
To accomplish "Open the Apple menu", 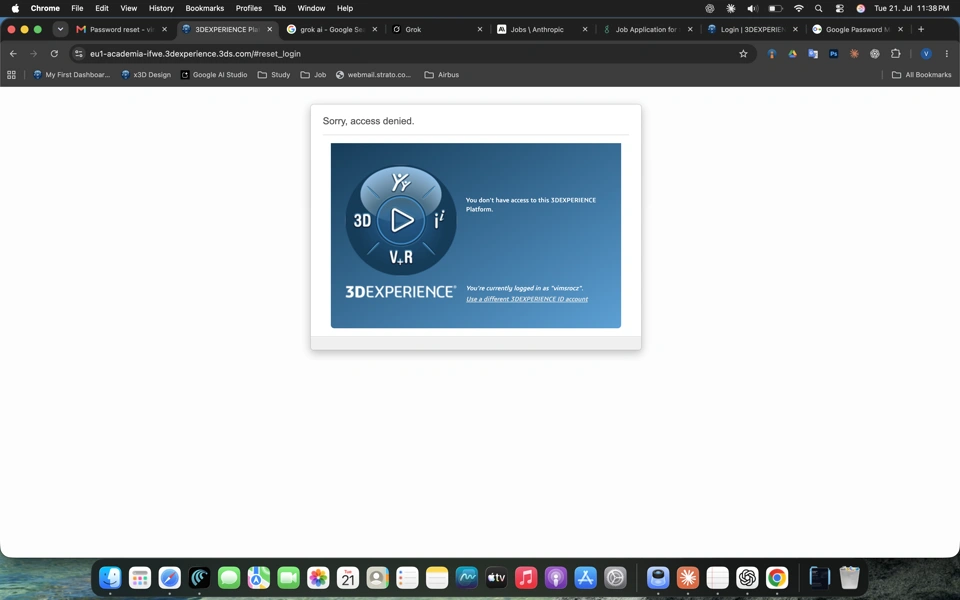I will [15, 9].
